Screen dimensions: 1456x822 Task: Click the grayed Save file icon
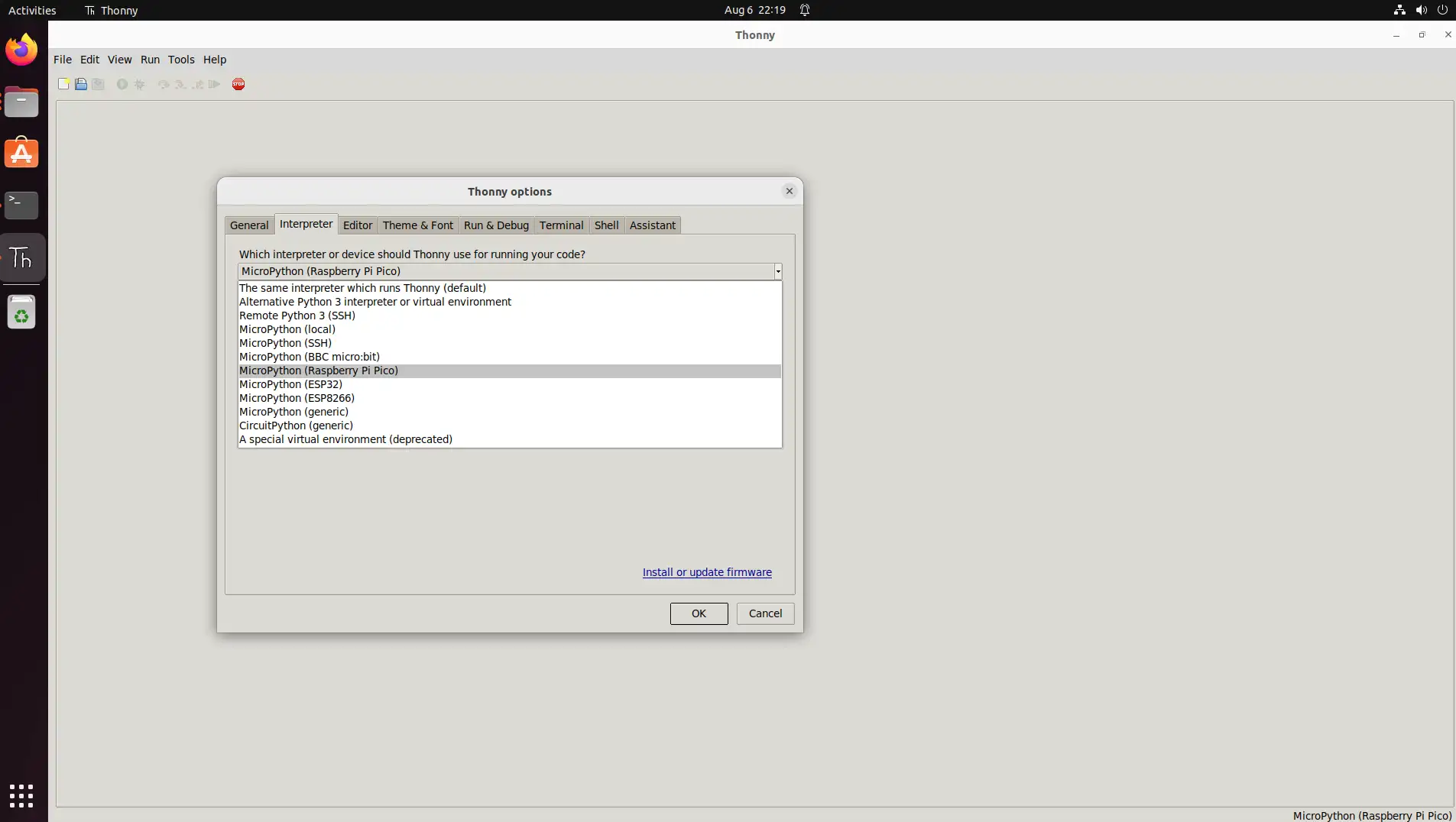pyautogui.click(x=98, y=84)
